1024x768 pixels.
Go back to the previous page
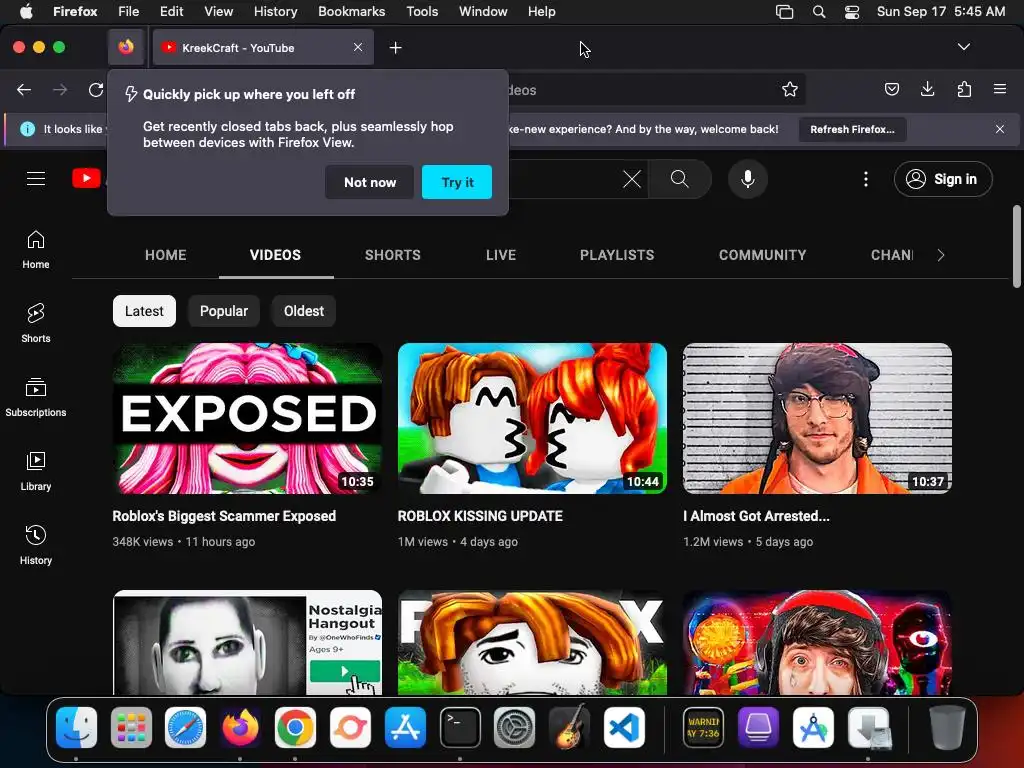[24, 89]
